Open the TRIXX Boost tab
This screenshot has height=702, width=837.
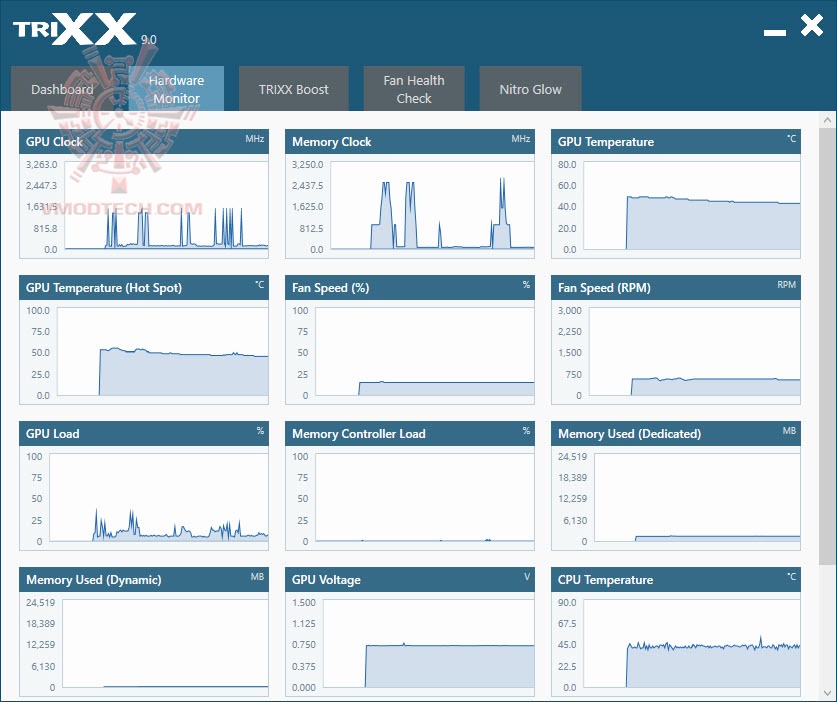(294, 89)
